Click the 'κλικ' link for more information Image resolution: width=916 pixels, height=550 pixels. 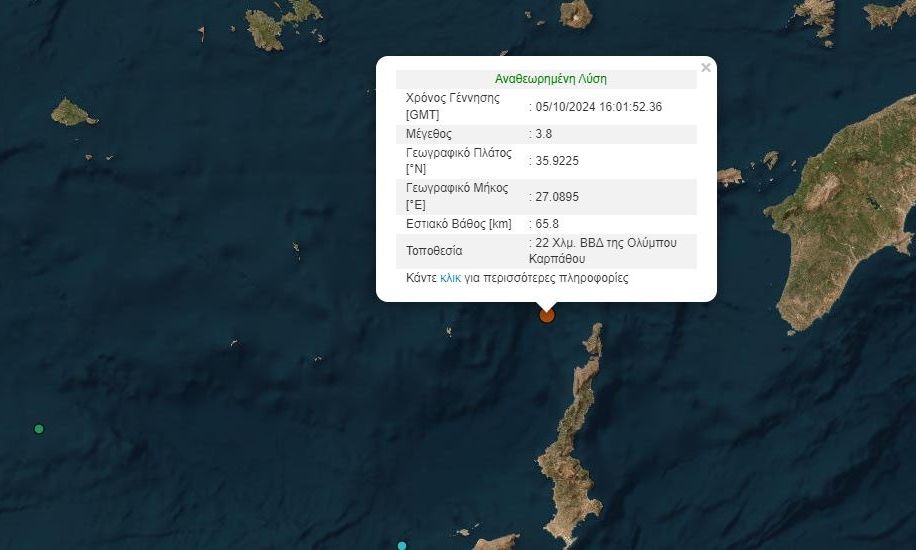(450, 278)
